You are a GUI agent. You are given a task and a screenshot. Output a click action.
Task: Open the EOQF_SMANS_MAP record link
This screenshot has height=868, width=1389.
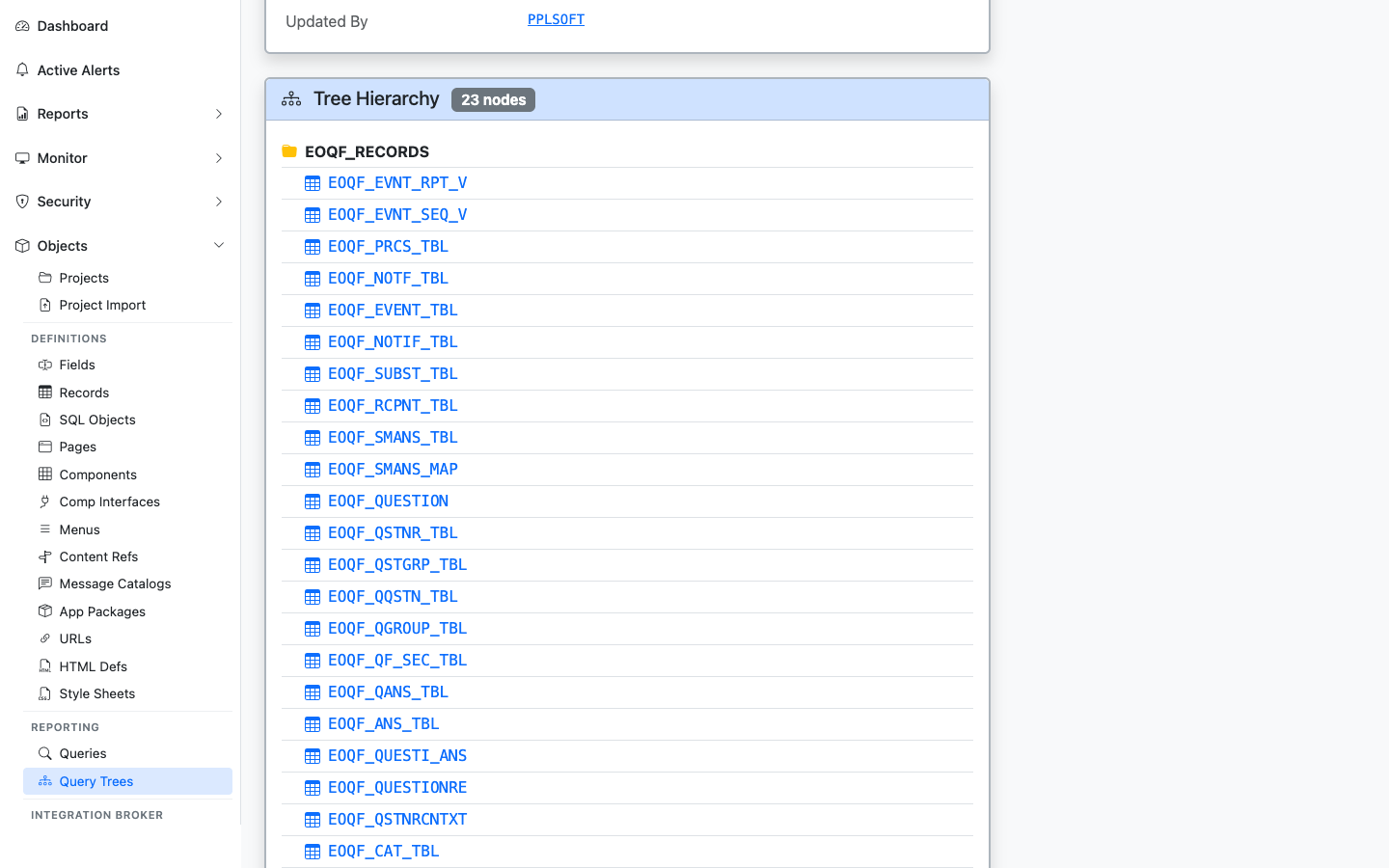pyautogui.click(x=393, y=469)
